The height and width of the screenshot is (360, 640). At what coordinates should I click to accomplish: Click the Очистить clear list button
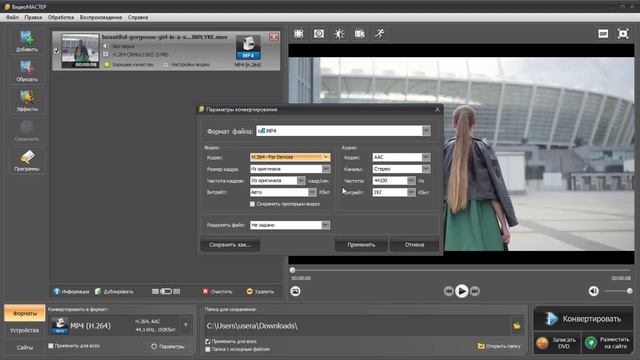(217, 291)
